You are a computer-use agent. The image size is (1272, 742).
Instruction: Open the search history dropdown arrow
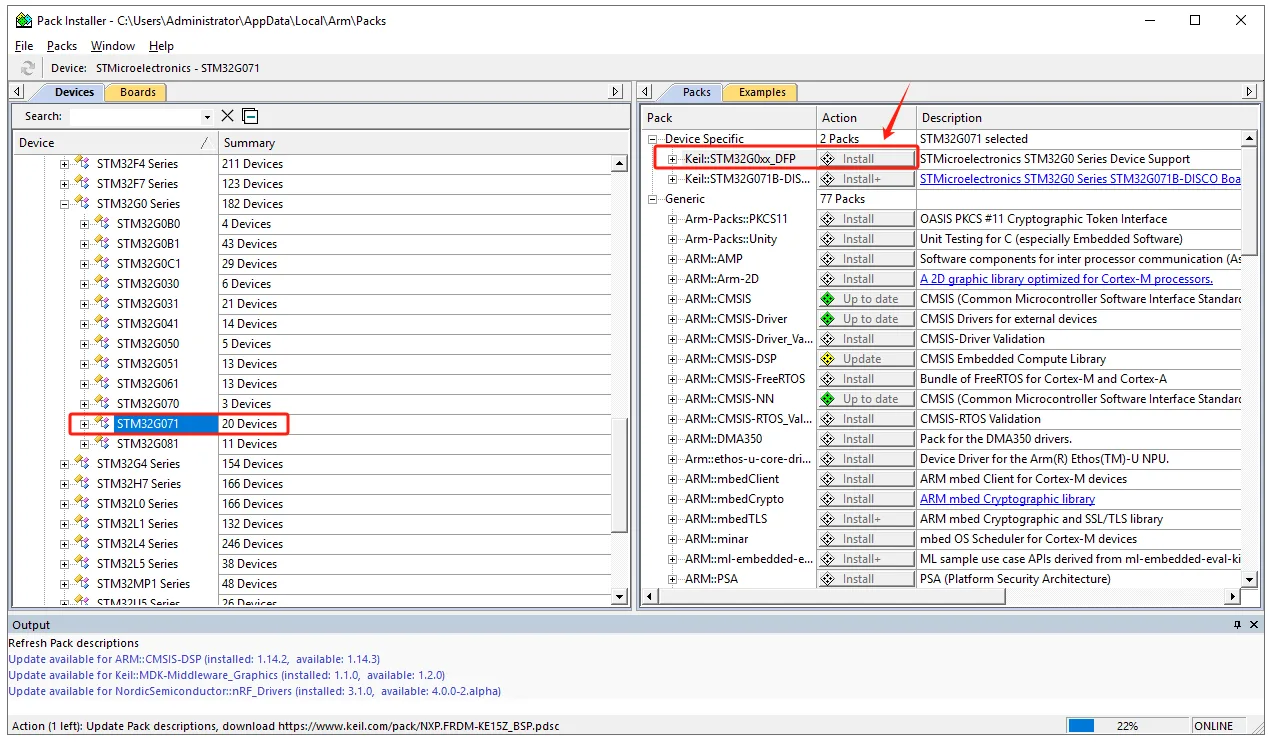(x=207, y=117)
